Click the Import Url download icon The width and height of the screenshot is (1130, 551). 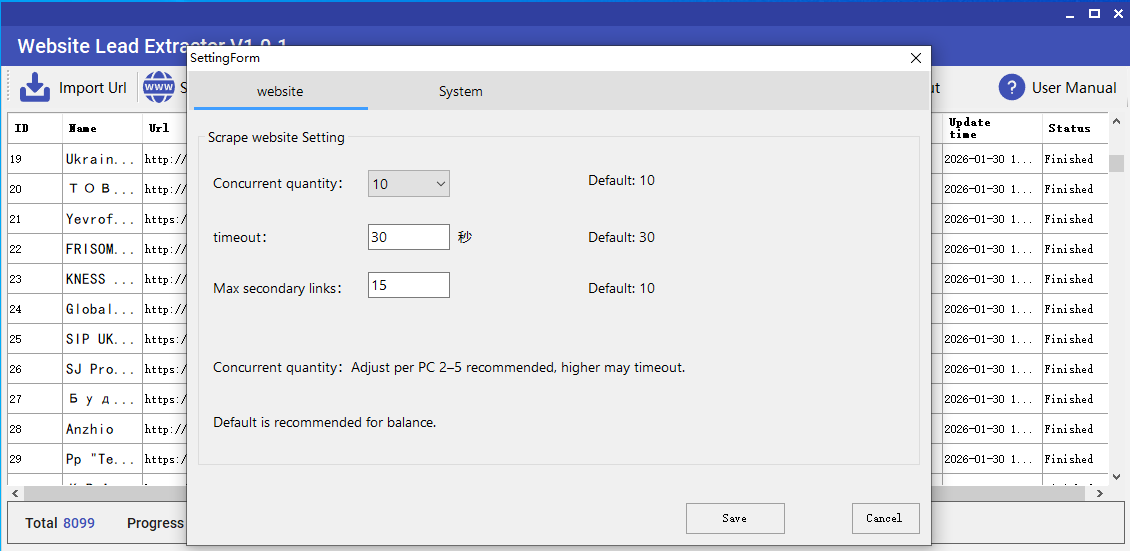point(35,88)
